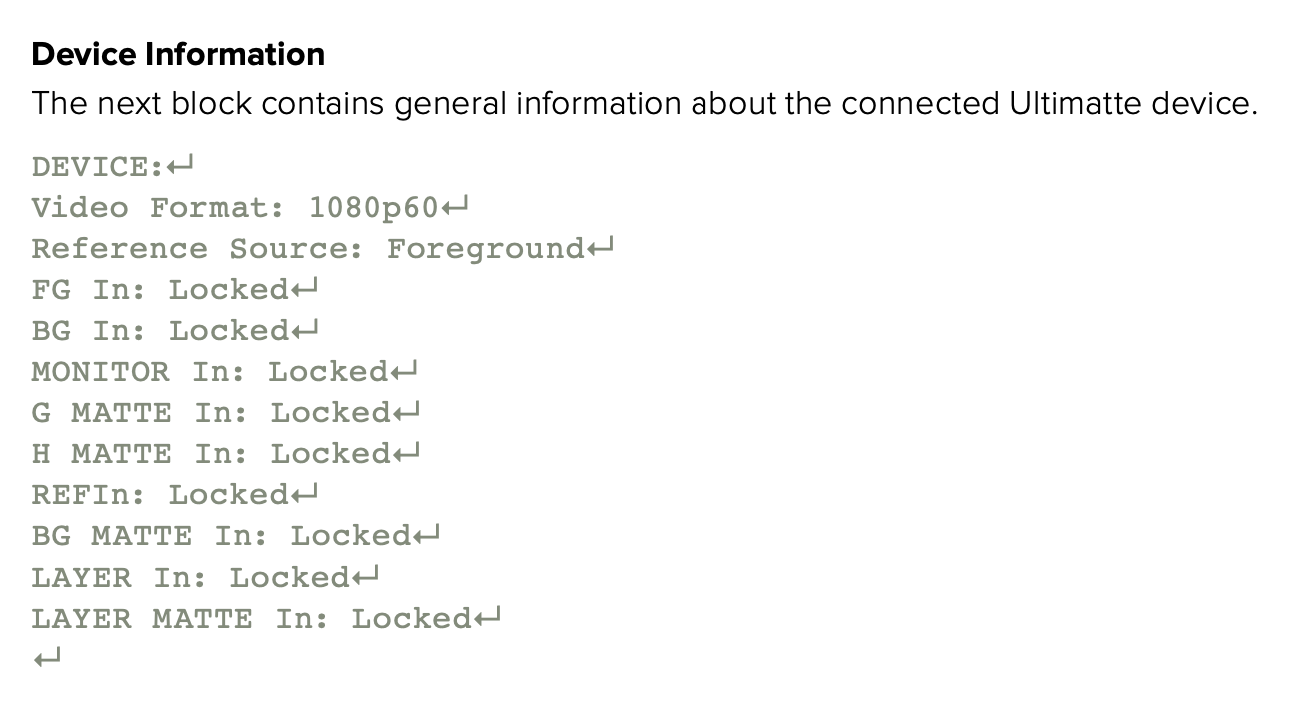Click the lone return symbol on the last line
The height and width of the screenshot is (702, 1308).
pyautogui.click(x=47, y=659)
